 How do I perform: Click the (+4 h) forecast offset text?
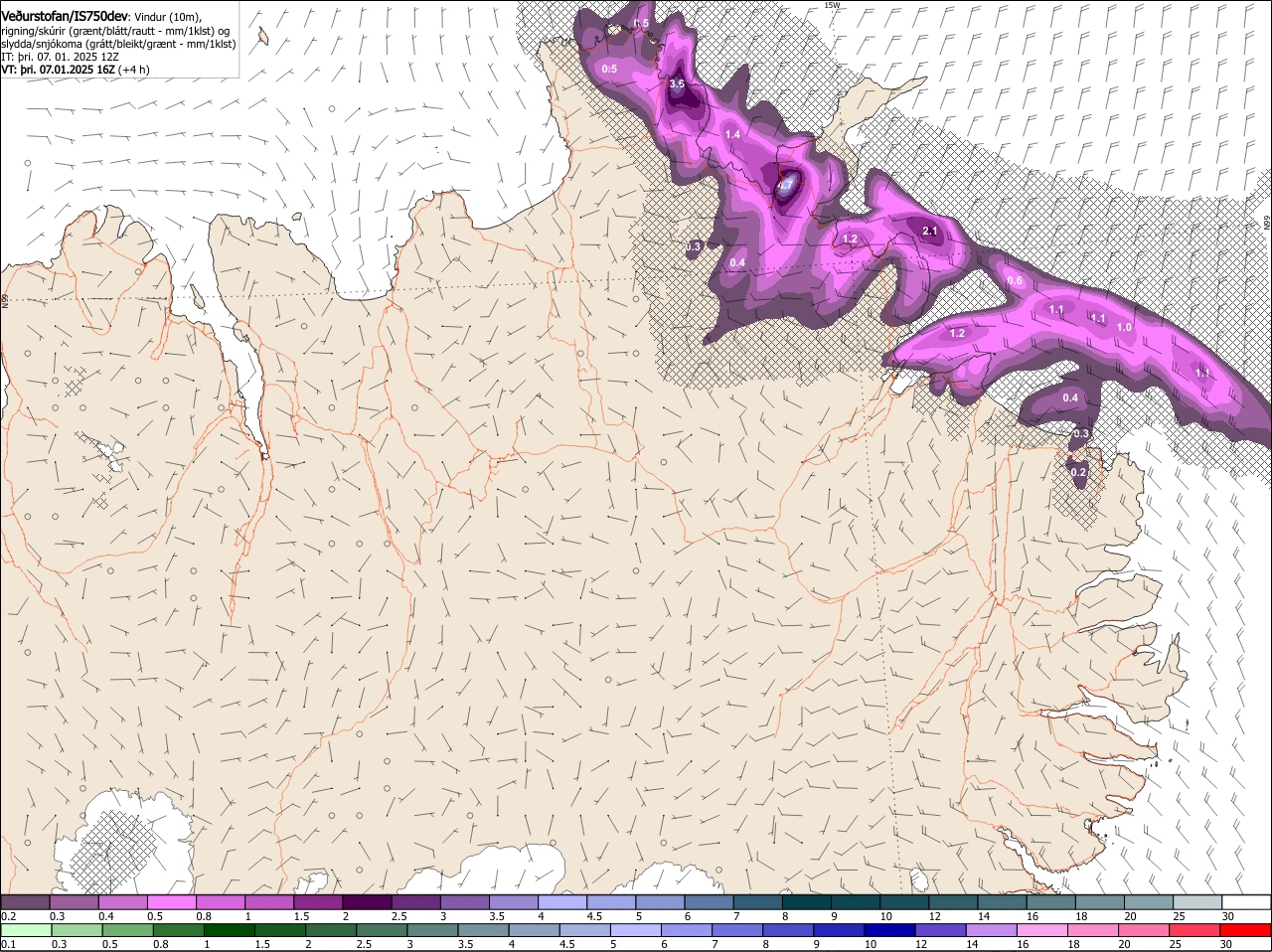(134, 70)
